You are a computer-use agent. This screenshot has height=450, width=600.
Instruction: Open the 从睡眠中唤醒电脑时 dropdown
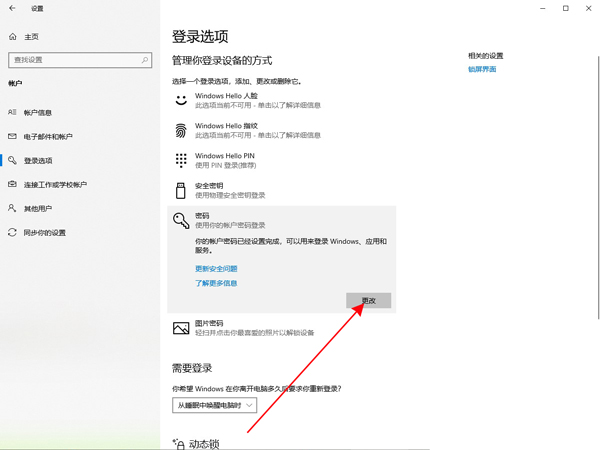[214, 405]
